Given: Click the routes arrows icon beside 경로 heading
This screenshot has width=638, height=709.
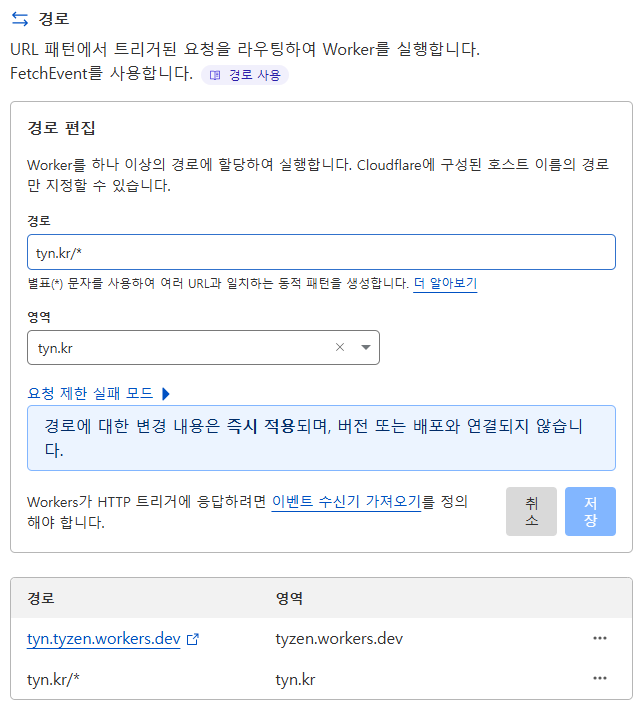Looking at the screenshot, I should (x=20, y=19).
